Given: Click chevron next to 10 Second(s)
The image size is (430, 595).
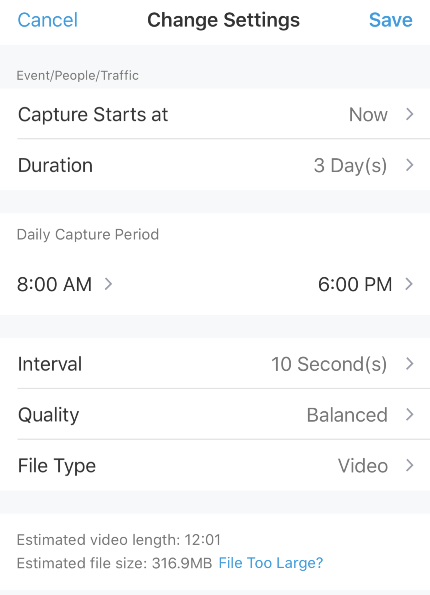Looking at the screenshot, I should 409,364.
